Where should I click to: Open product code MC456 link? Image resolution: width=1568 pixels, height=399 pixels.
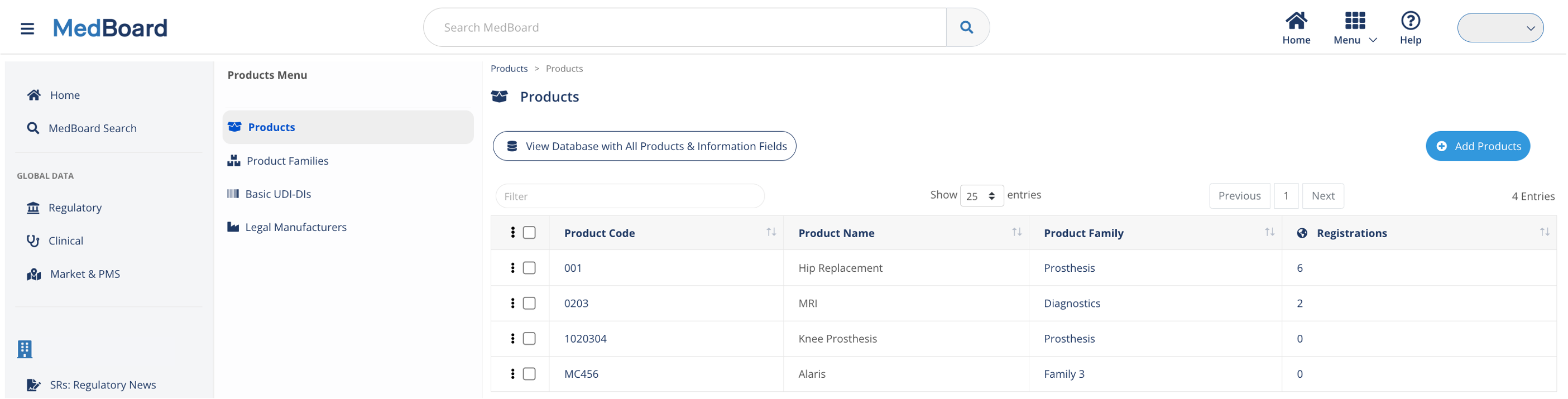[582, 374]
